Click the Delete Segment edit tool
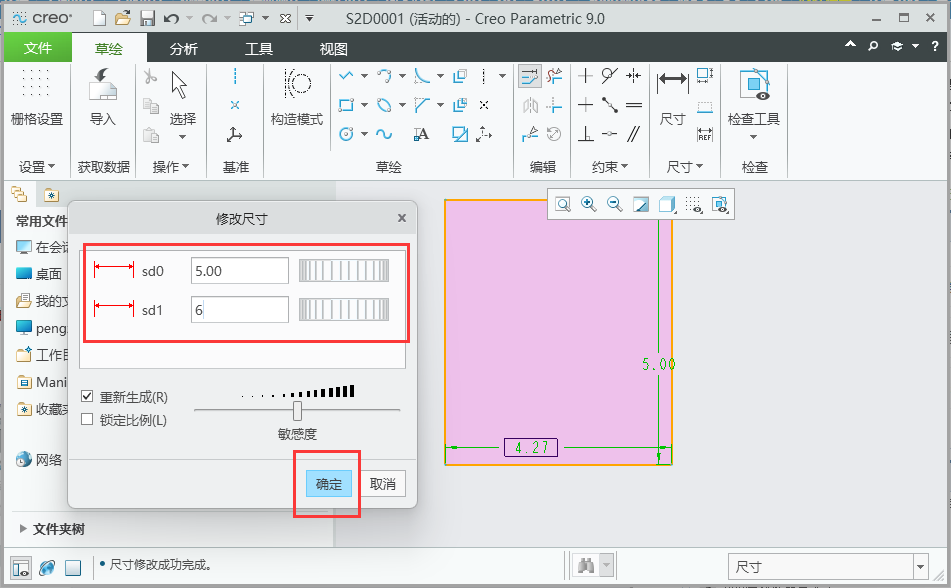 click(554, 76)
